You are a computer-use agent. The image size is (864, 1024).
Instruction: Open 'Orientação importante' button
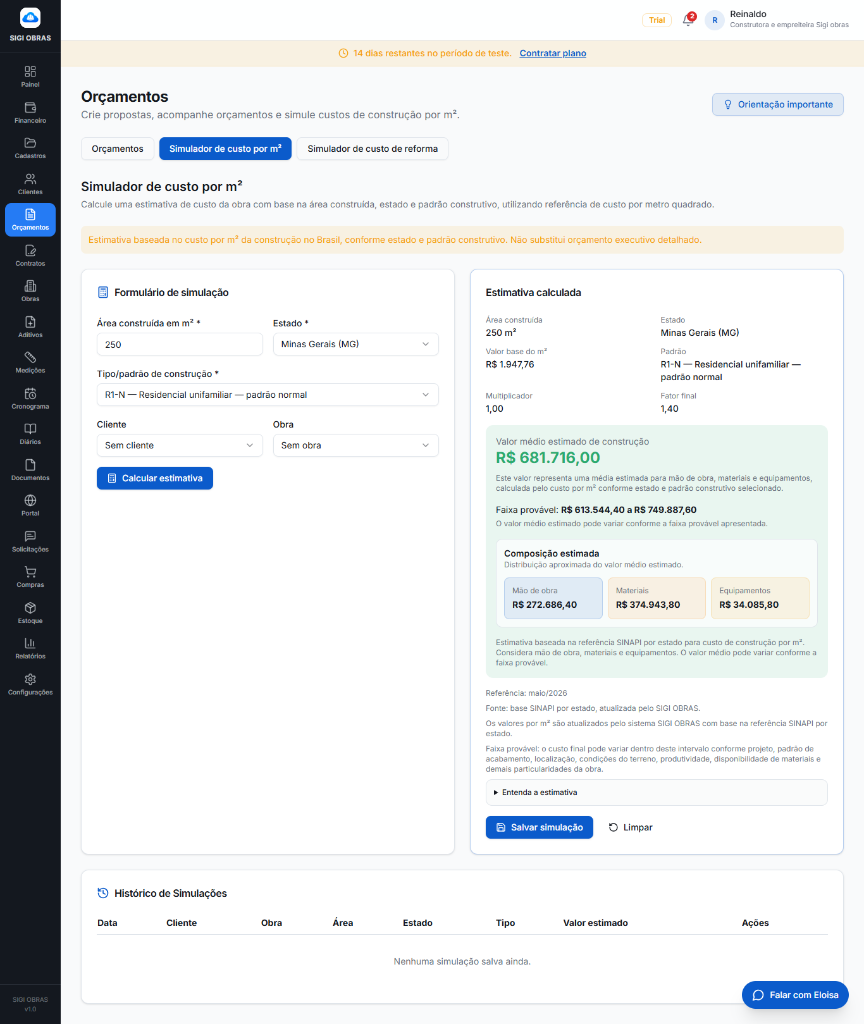coord(778,104)
